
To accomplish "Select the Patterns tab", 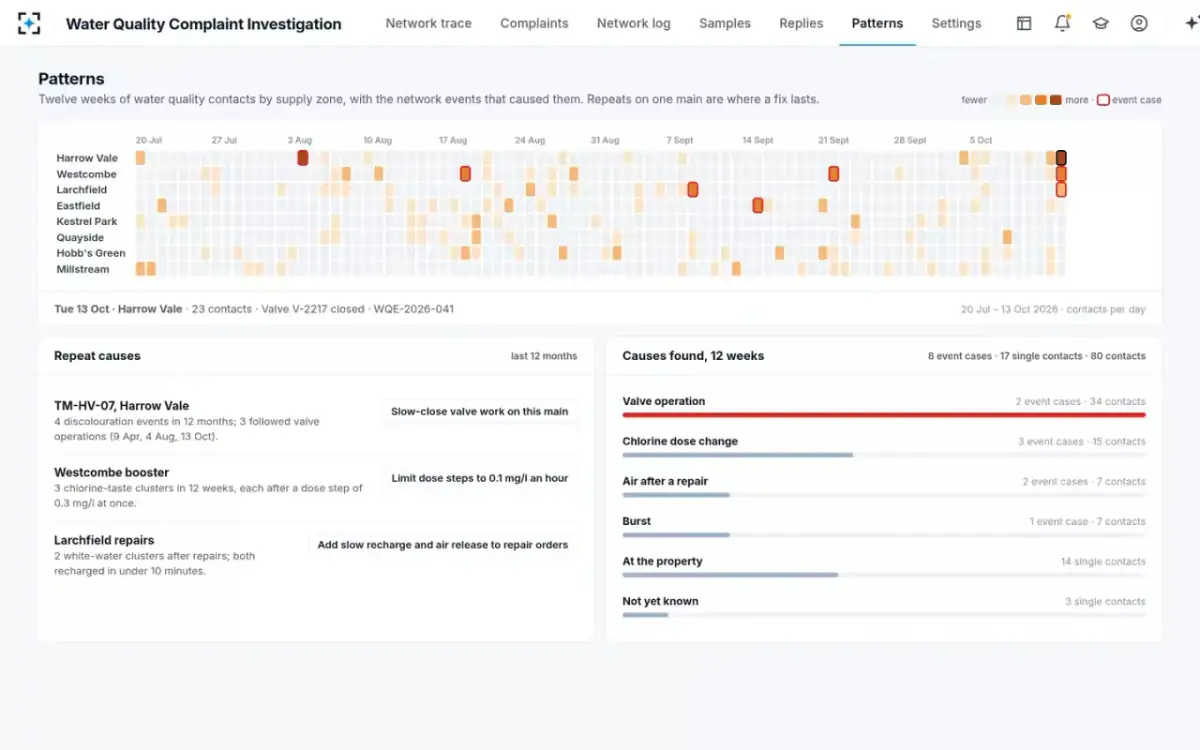I will coord(877,23).
